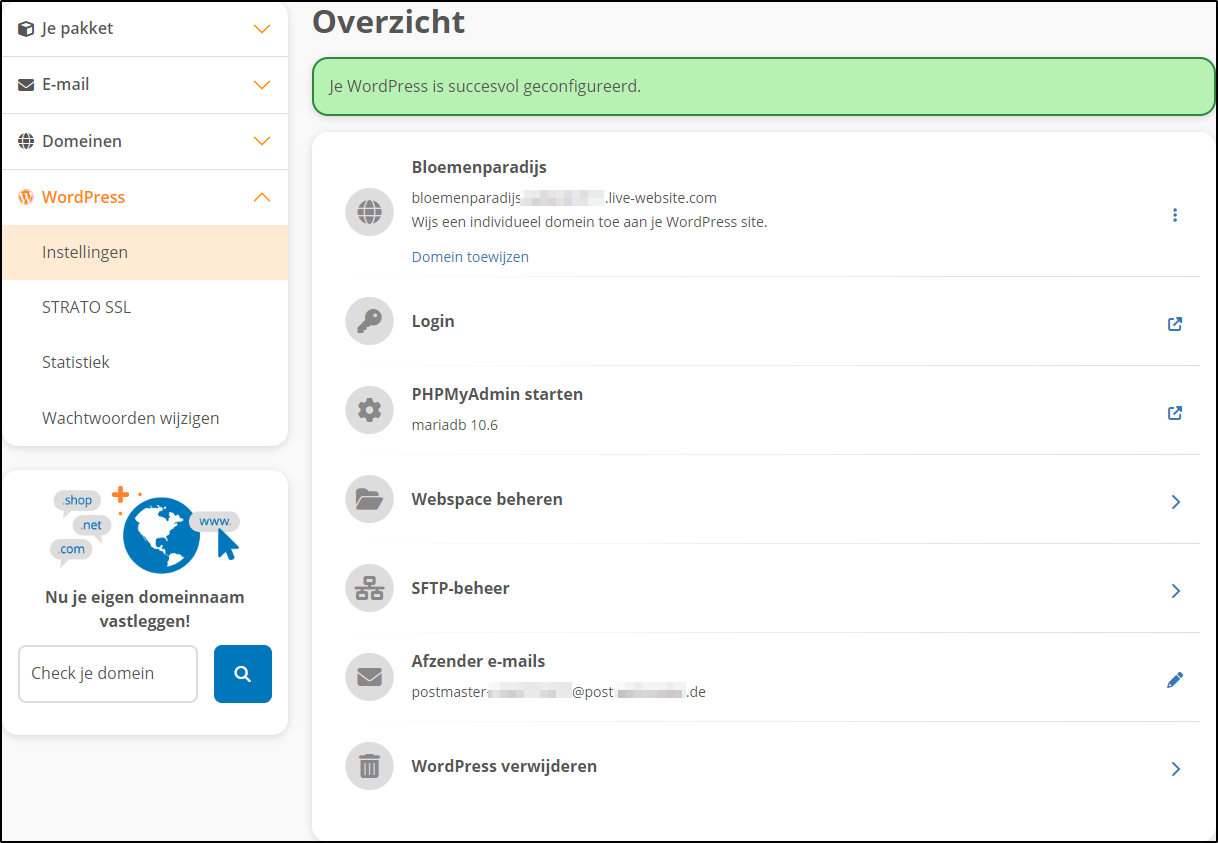Expand the Je pakket section
Image resolution: width=1218 pixels, height=843 pixels.
(145, 28)
